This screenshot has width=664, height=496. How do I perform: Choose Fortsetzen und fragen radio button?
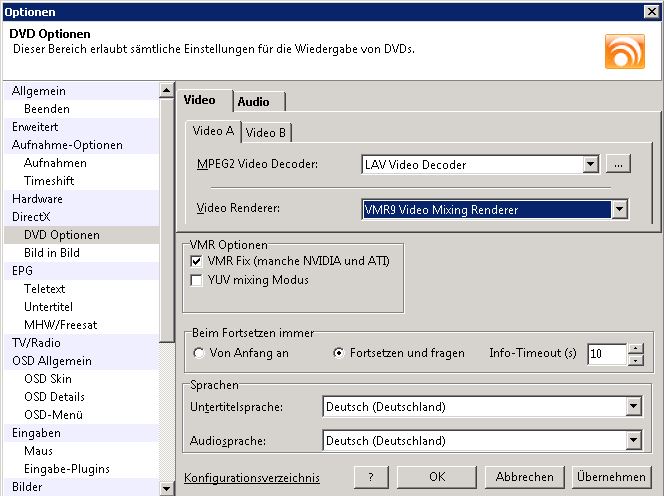pos(338,353)
